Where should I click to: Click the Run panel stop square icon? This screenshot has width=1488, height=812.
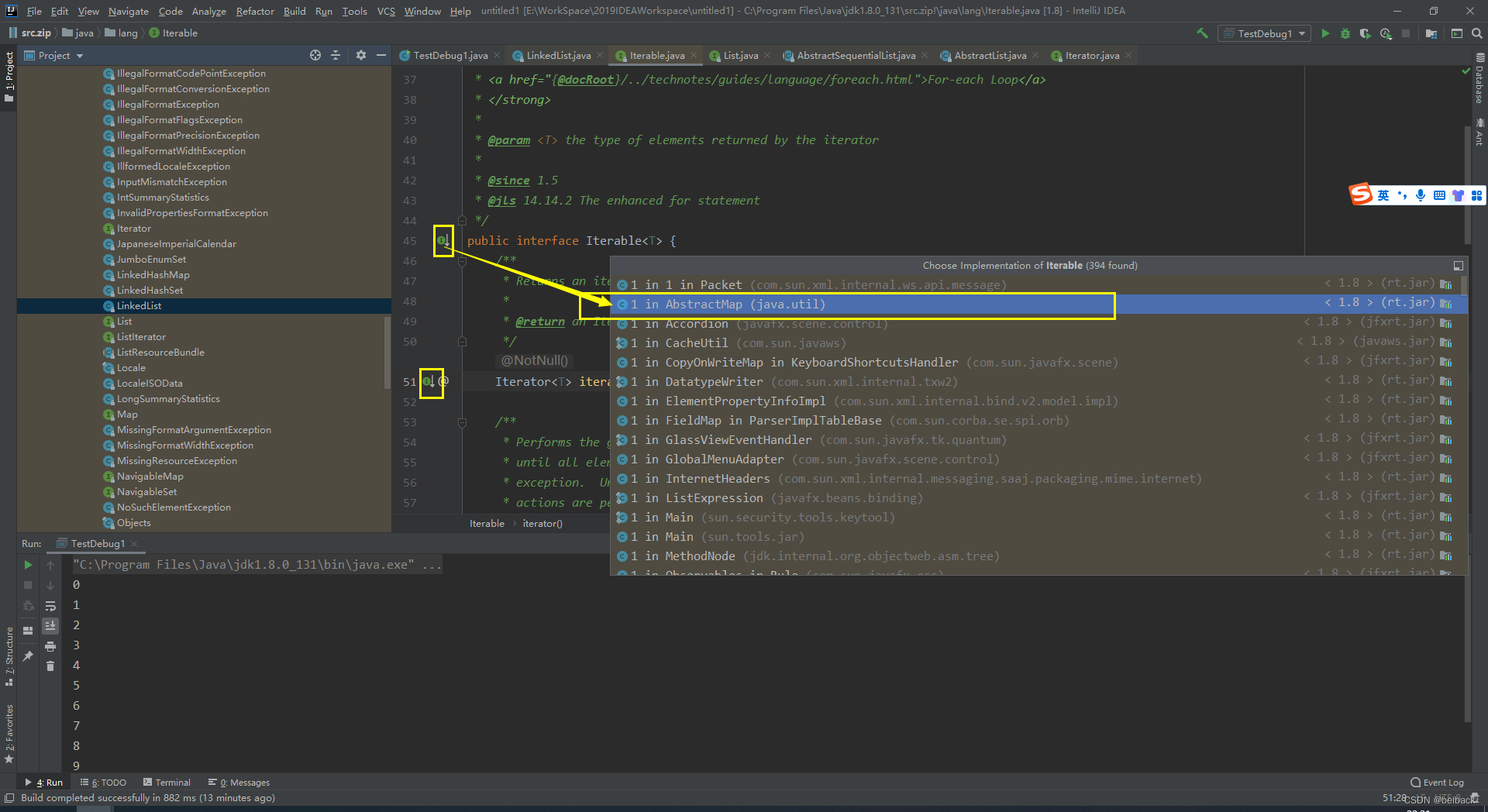28,585
